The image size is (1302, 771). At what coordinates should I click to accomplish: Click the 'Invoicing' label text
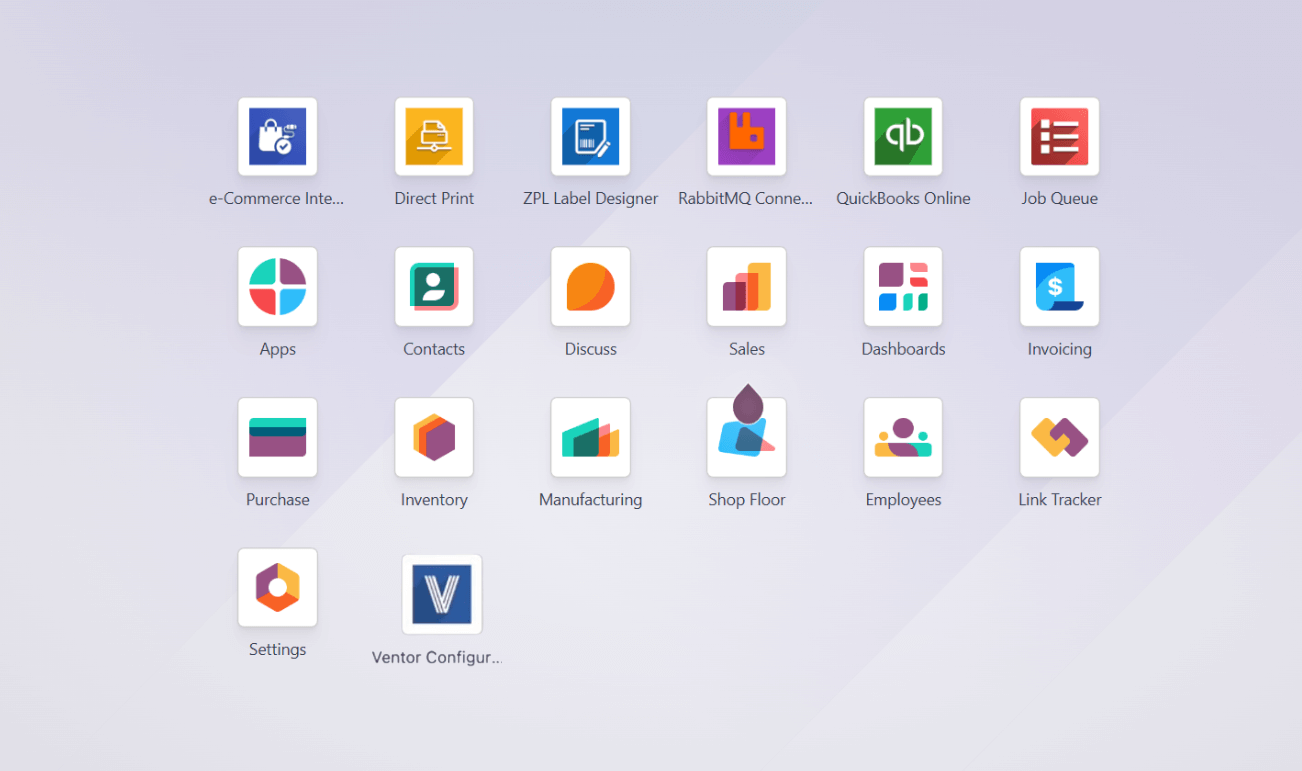point(1059,349)
